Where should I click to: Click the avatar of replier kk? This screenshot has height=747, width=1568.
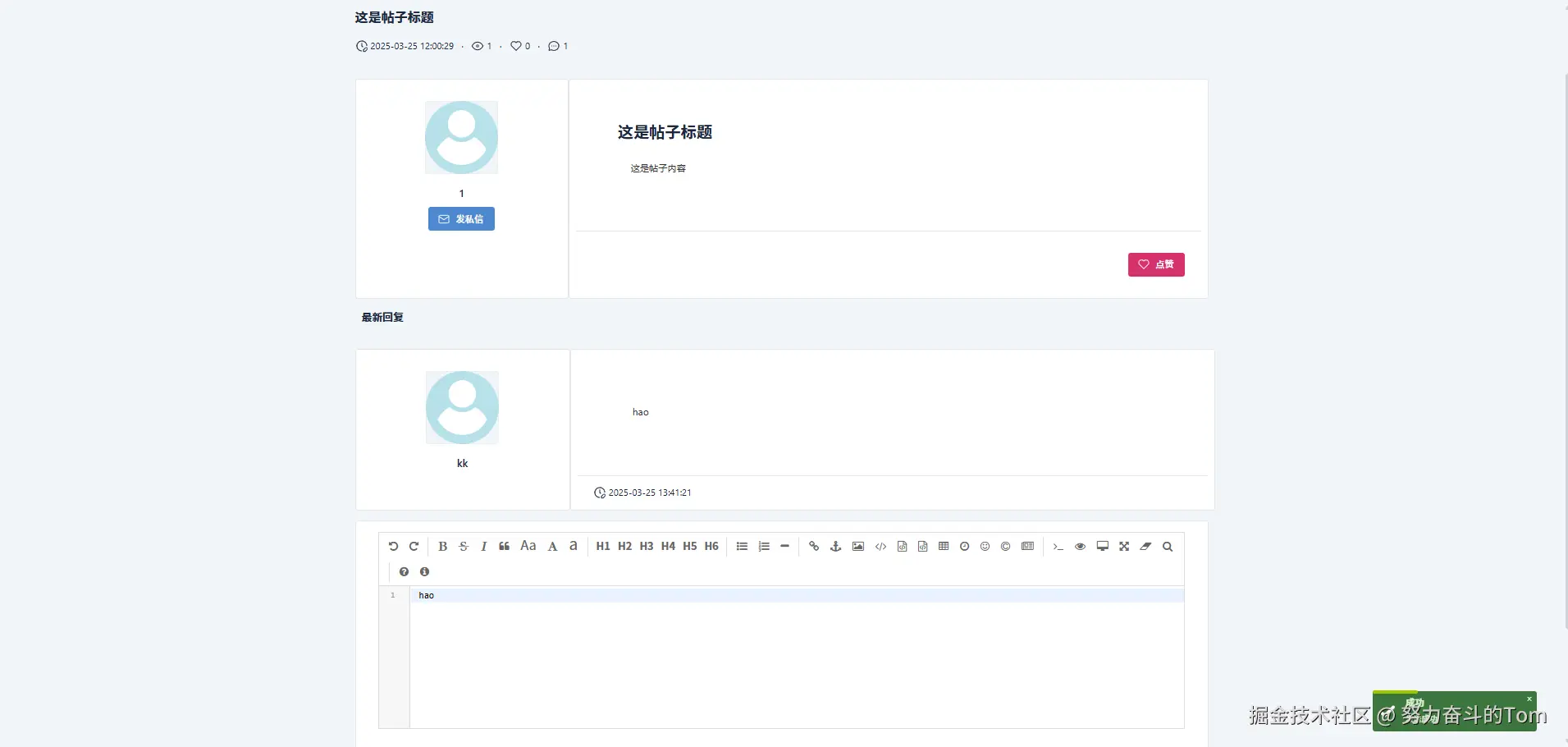point(462,407)
